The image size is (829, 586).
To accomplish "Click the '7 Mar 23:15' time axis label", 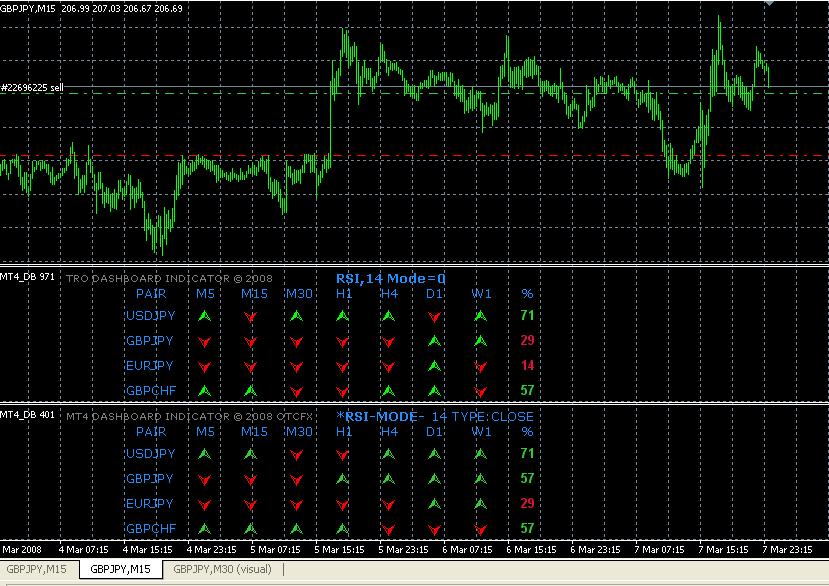I will (x=787, y=550).
